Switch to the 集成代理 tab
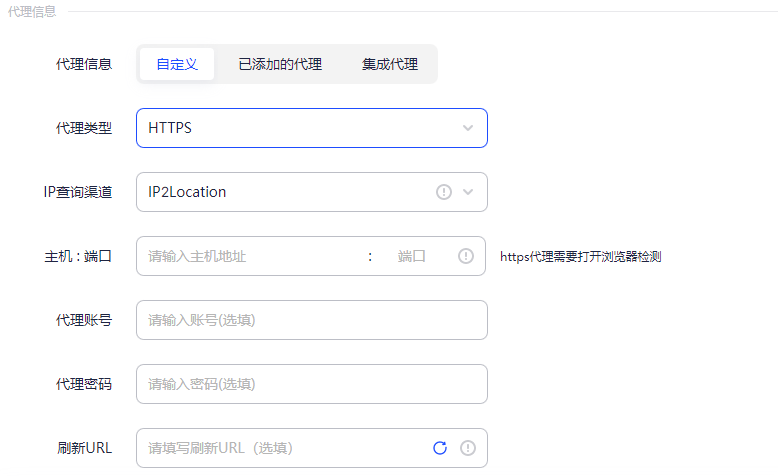The image size is (778, 476). [x=390, y=64]
